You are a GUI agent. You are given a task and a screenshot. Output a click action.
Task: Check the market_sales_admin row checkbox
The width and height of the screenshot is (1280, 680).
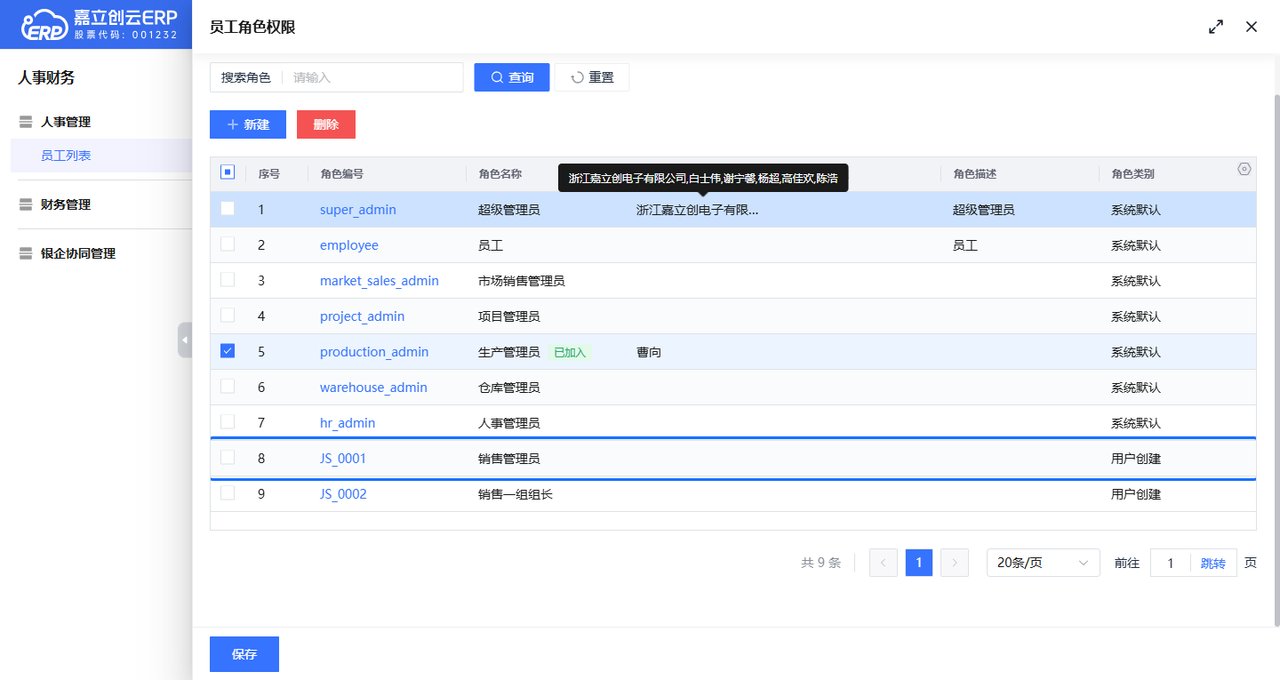pyautogui.click(x=227, y=280)
